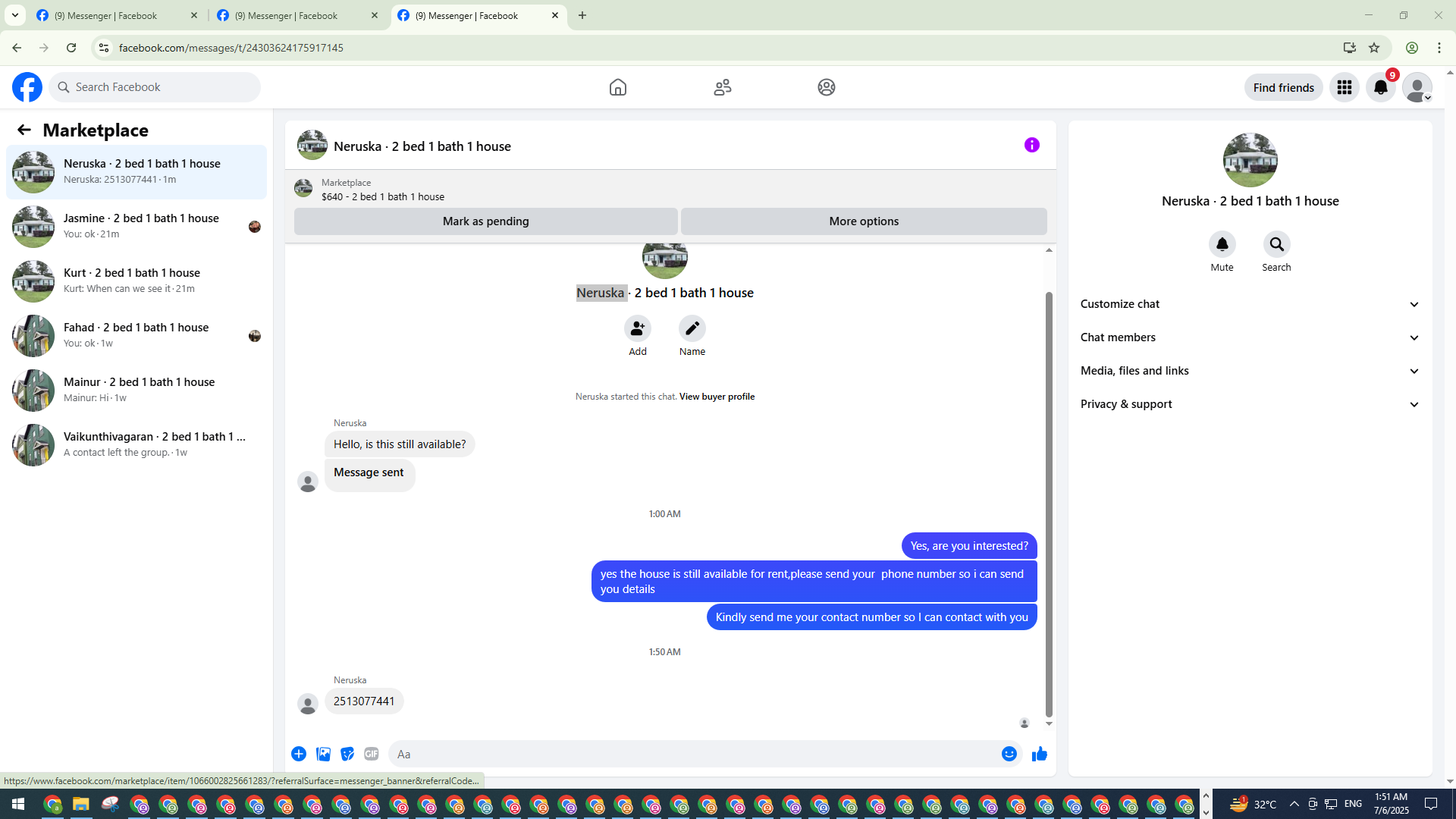Expand Chat members section
The height and width of the screenshot is (819, 1456).
[x=1249, y=337]
